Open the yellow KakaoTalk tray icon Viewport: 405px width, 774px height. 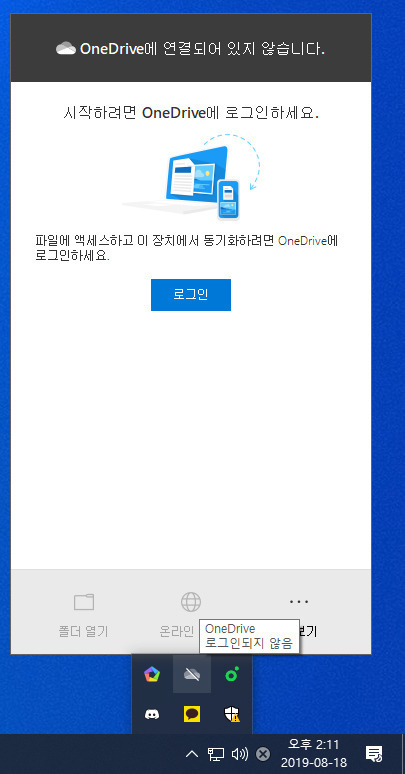coord(192,714)
